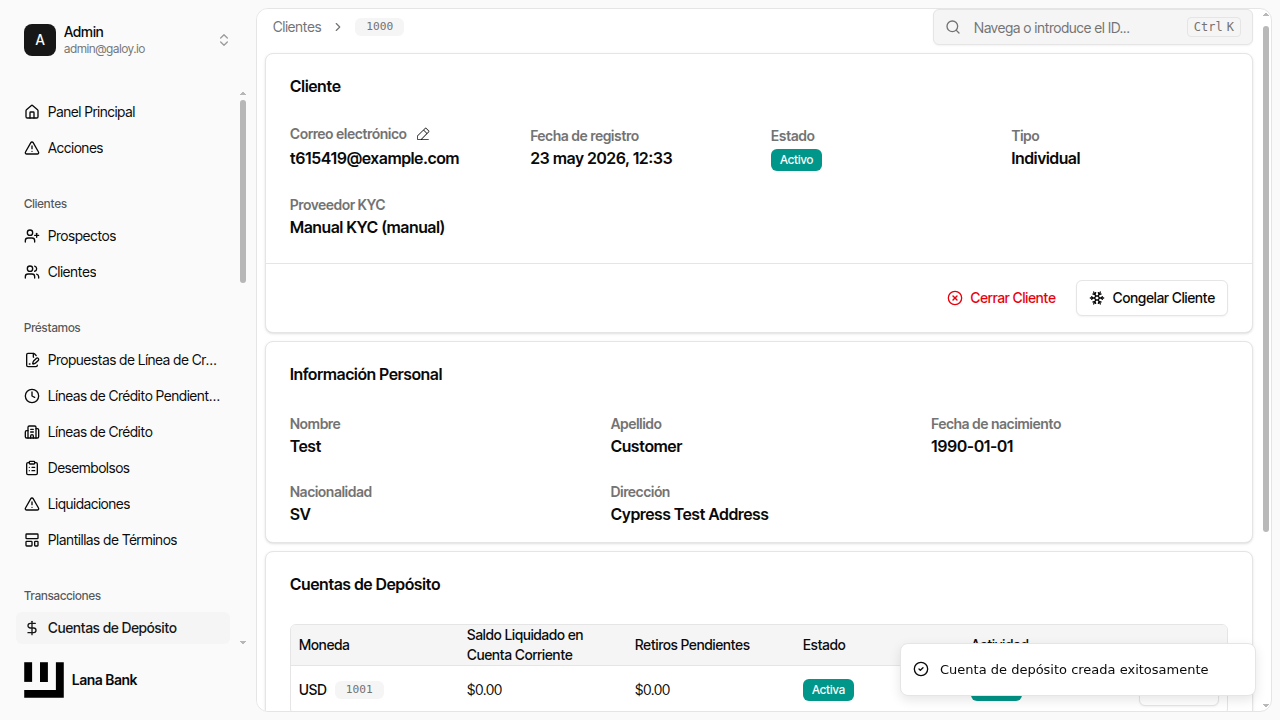
Task: Click Saldo Liquidado en Cuenta Corriente header
Action: click(x=525, y=645)
